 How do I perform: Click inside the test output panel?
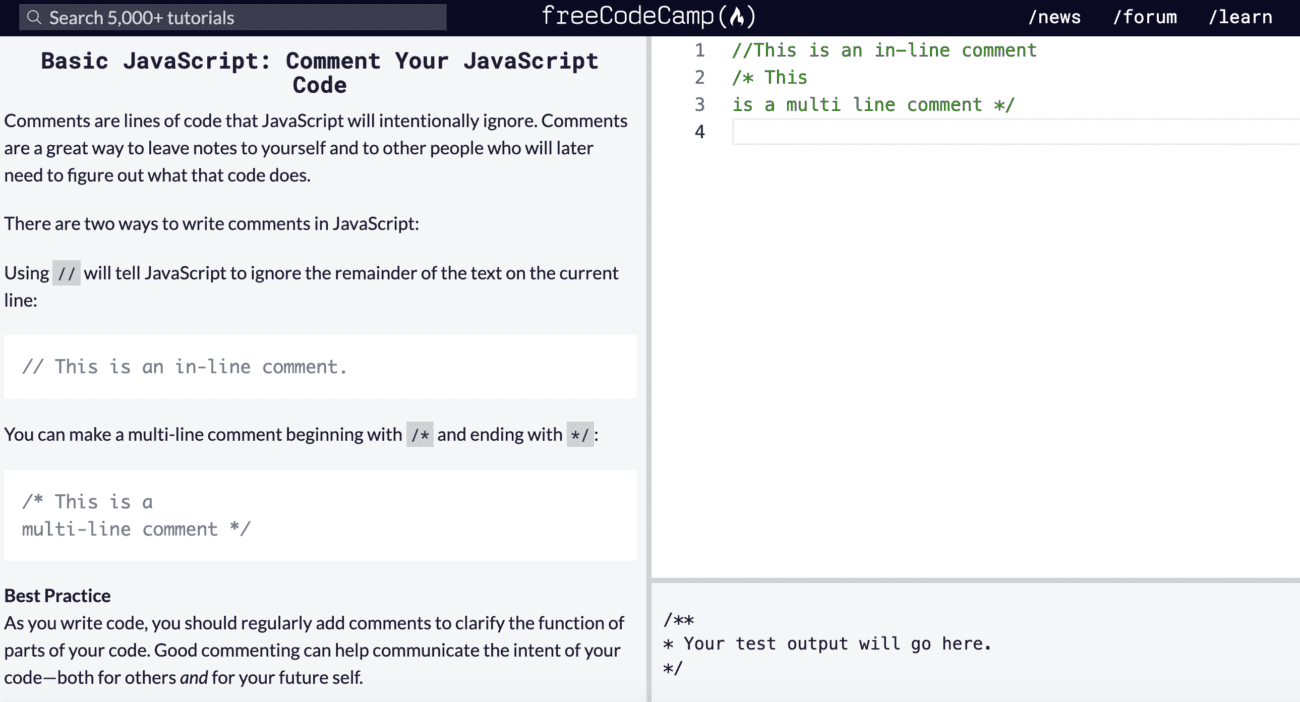point(827,643)
